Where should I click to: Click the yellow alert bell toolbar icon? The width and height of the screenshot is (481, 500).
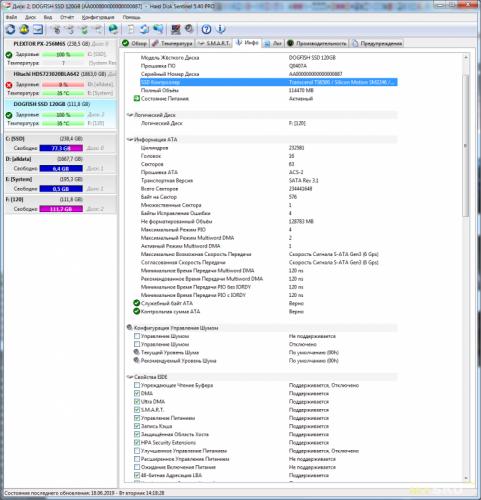(x=24, y=30)
